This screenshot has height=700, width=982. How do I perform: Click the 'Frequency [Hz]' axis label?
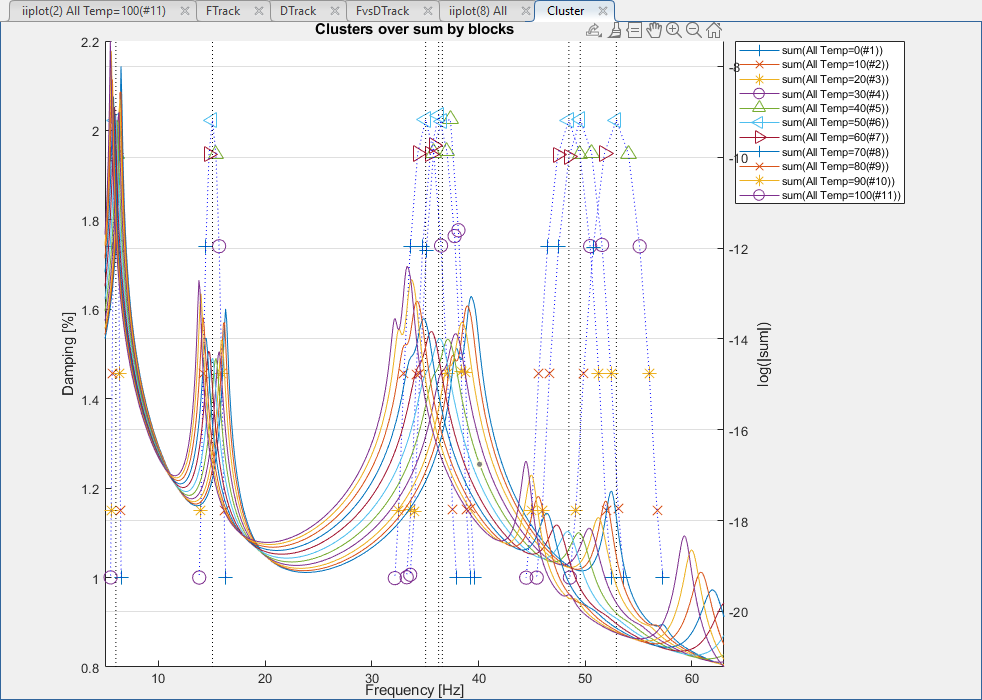pos(414,690)
